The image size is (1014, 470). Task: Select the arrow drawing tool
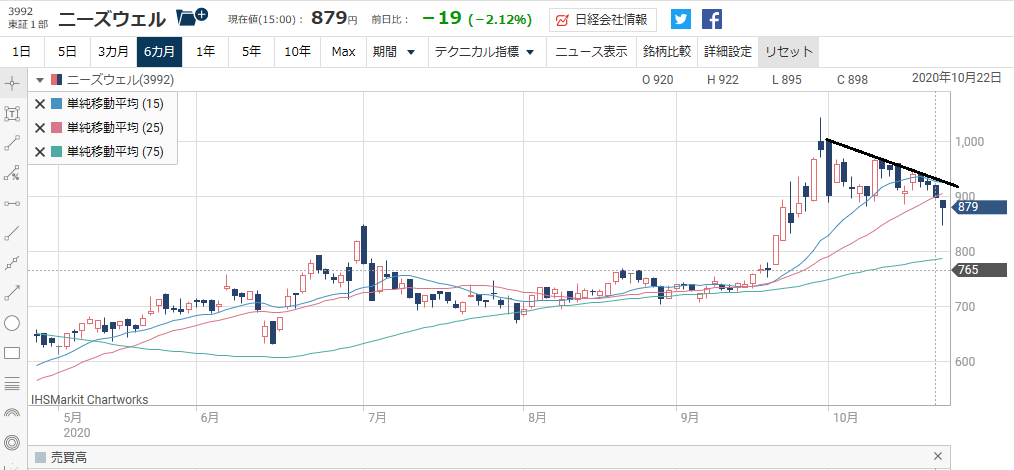pyautogui.click(x=12, y=293)
